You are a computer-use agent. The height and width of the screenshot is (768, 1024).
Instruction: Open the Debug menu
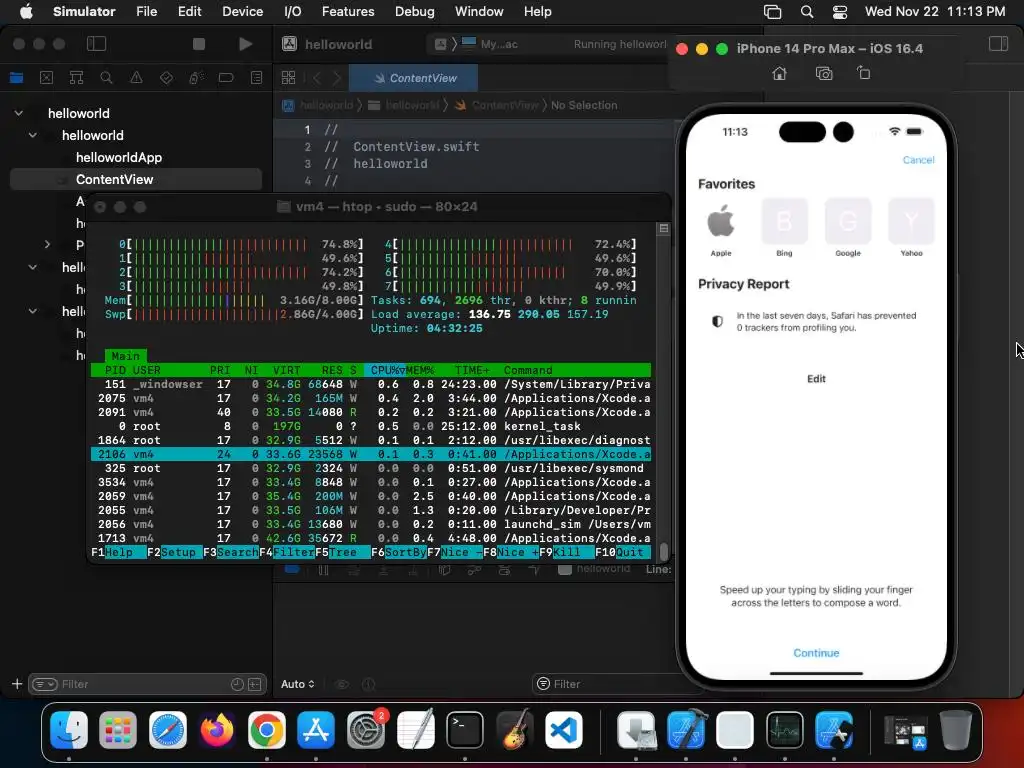415,11
